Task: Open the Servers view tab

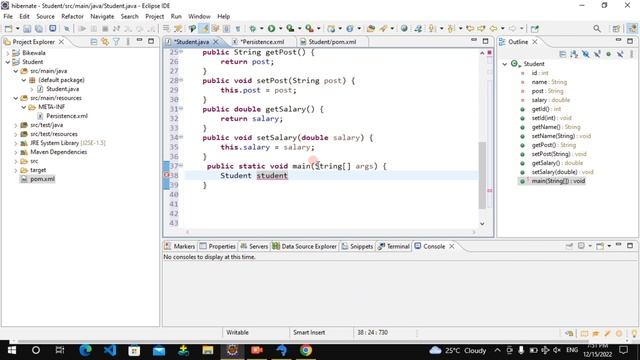Action: pyautogui.click(x=254, y=246)
